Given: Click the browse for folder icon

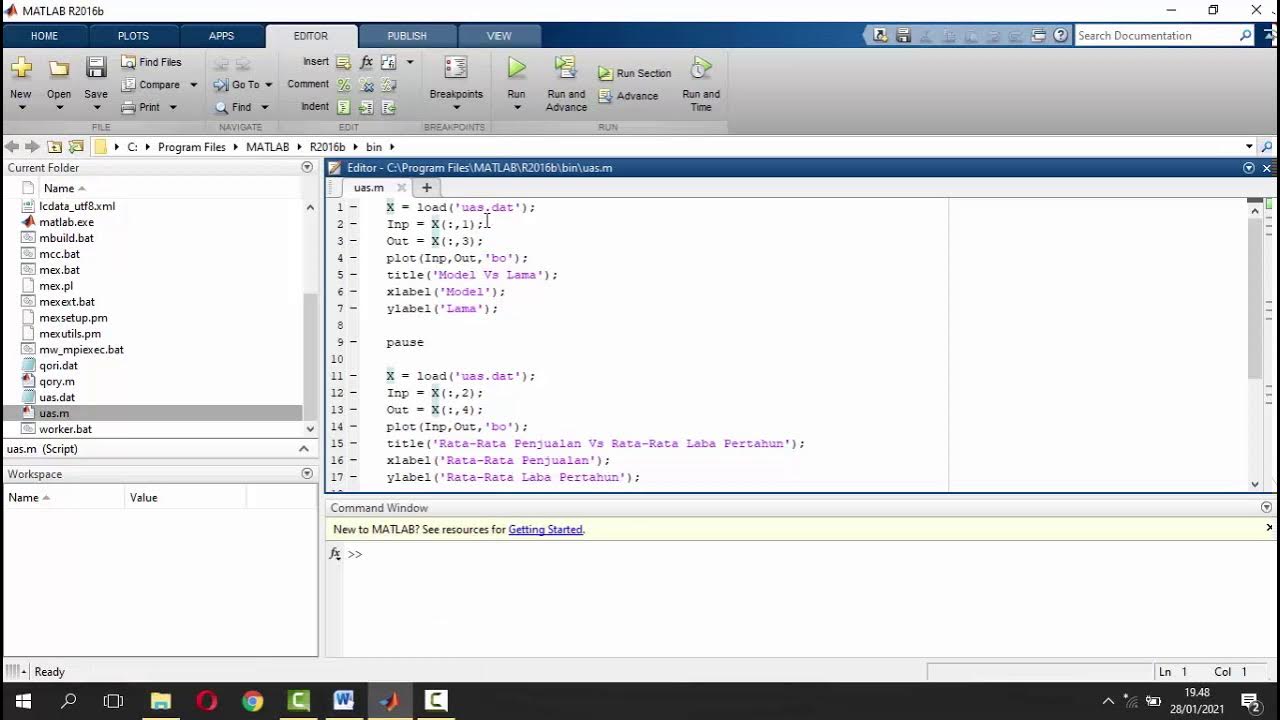Looking at the screenshot, I should pos(75,147).
